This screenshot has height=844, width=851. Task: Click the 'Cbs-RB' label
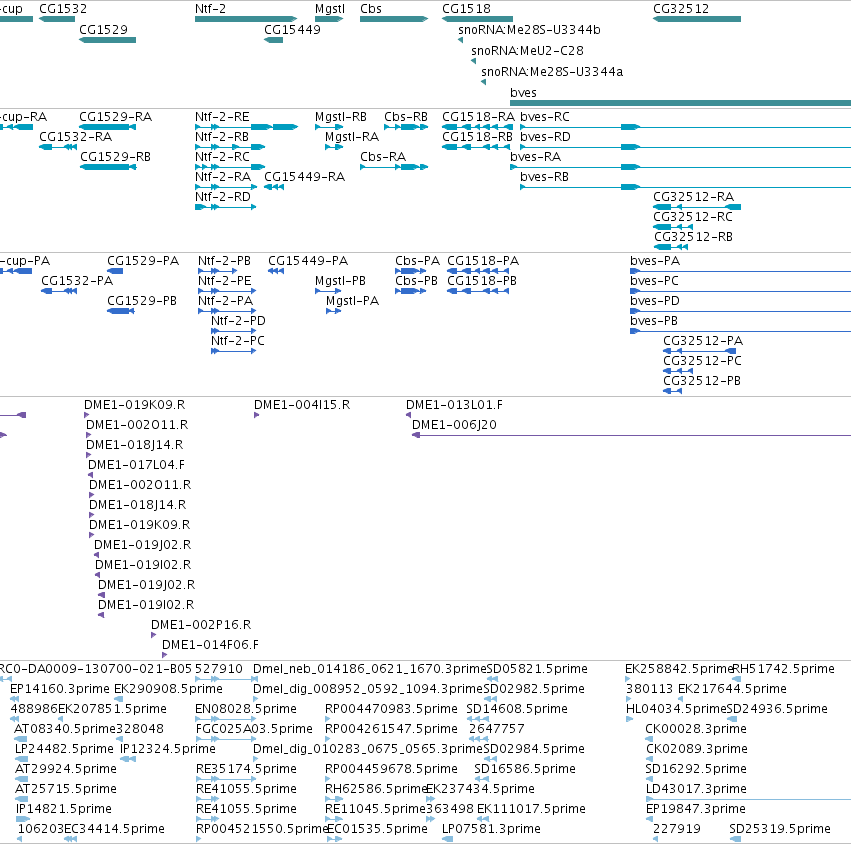[x=406, y=117]
